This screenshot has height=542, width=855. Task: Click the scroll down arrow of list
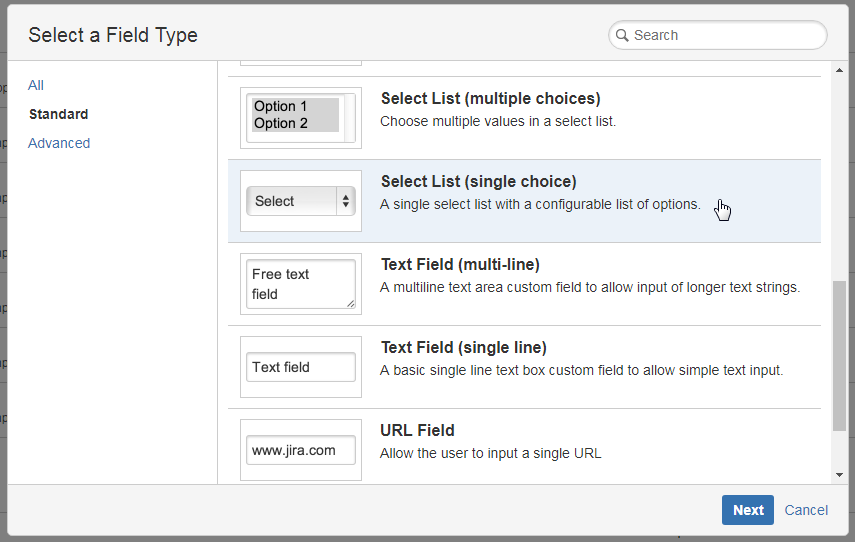[x=838, y=475]
